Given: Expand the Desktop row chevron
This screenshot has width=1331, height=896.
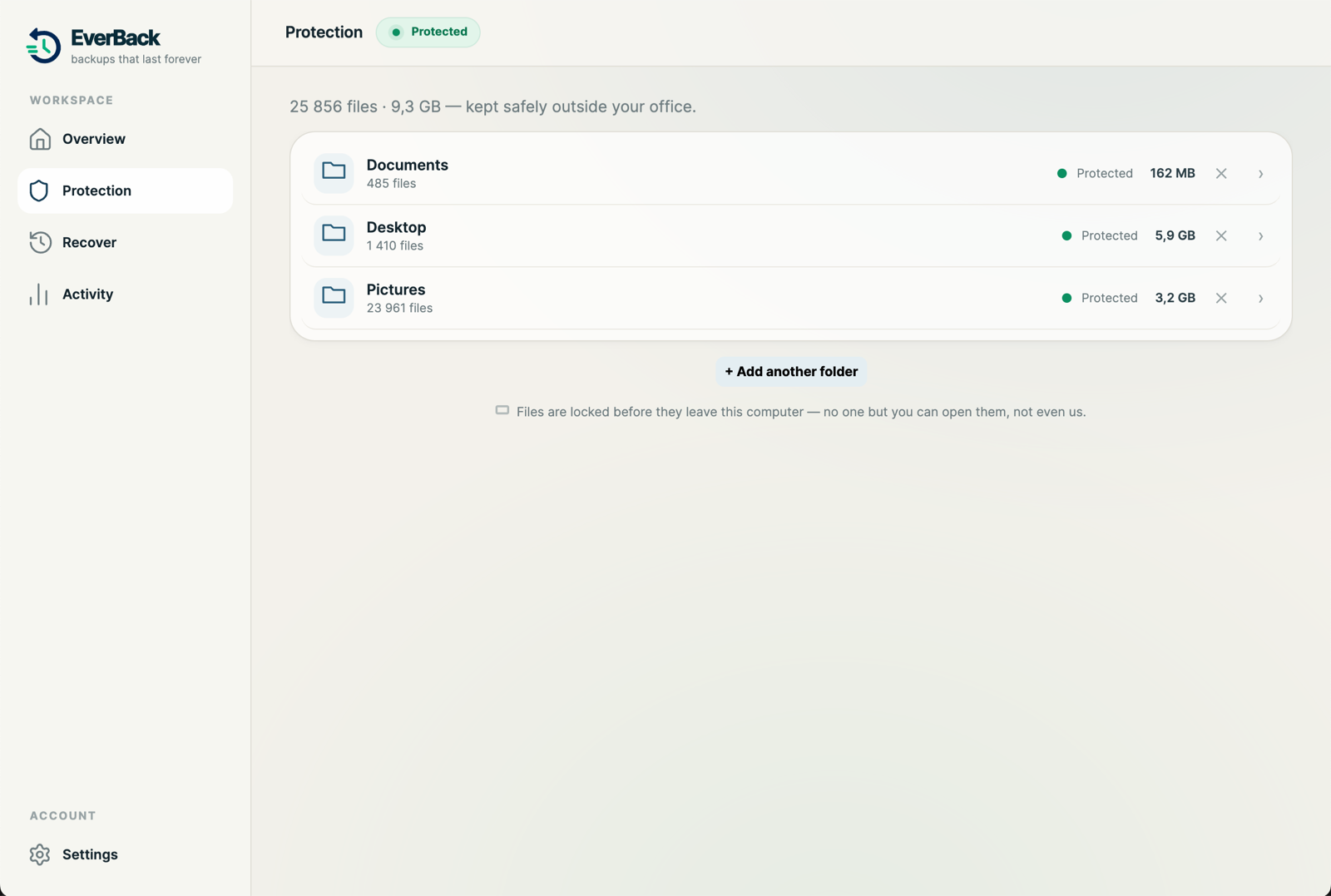Looking at the screenshot, I should click(x=1261, y=236).
